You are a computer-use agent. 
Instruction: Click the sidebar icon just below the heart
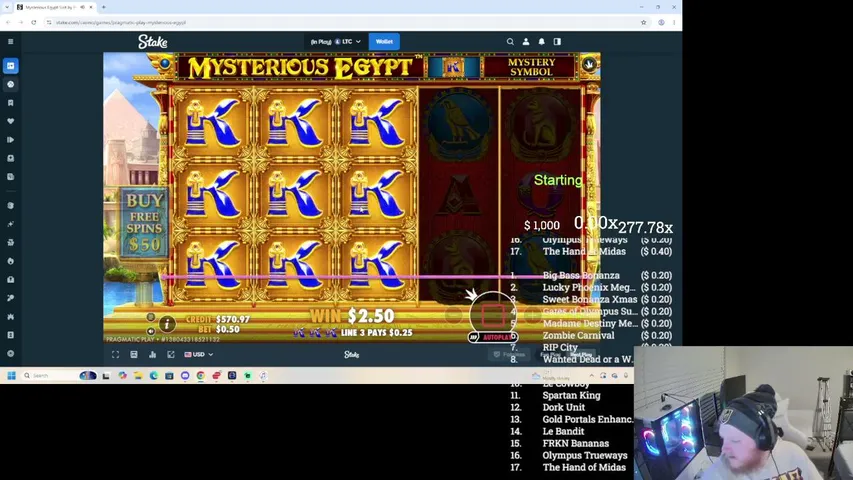click(10, 140)
